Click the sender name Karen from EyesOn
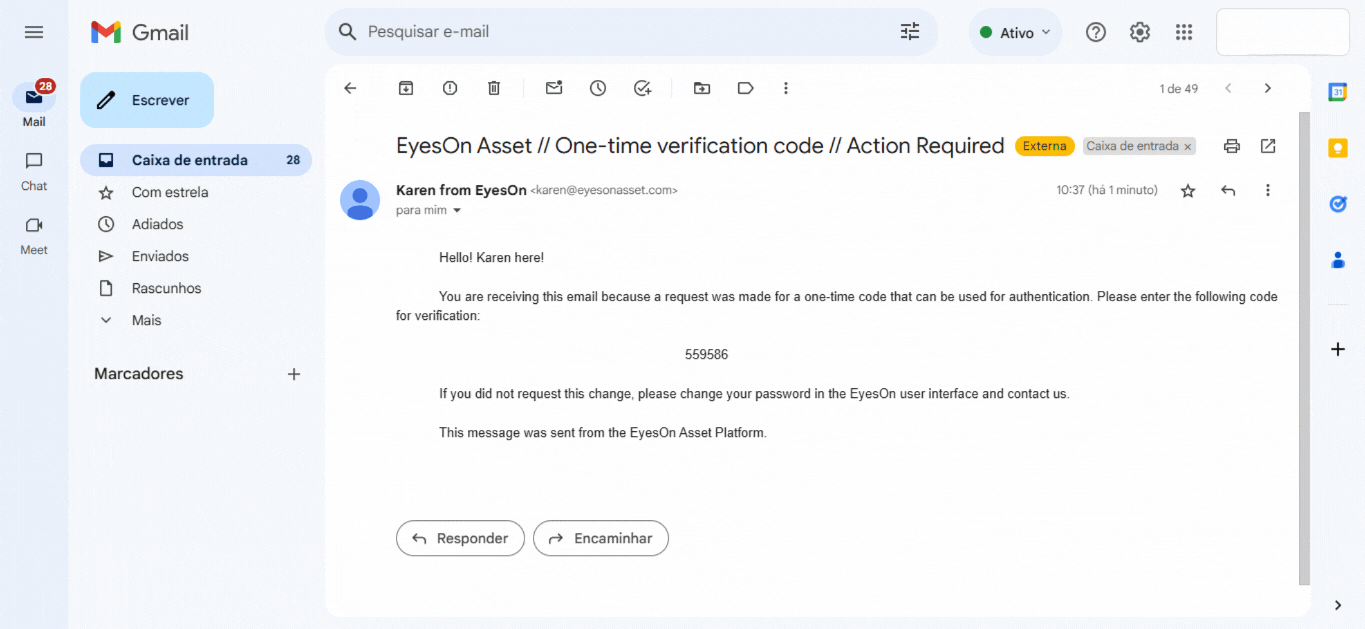Image resolution: width=1365 pixels, height=629 pixels. pyautogui.click(x=461, y=190)
